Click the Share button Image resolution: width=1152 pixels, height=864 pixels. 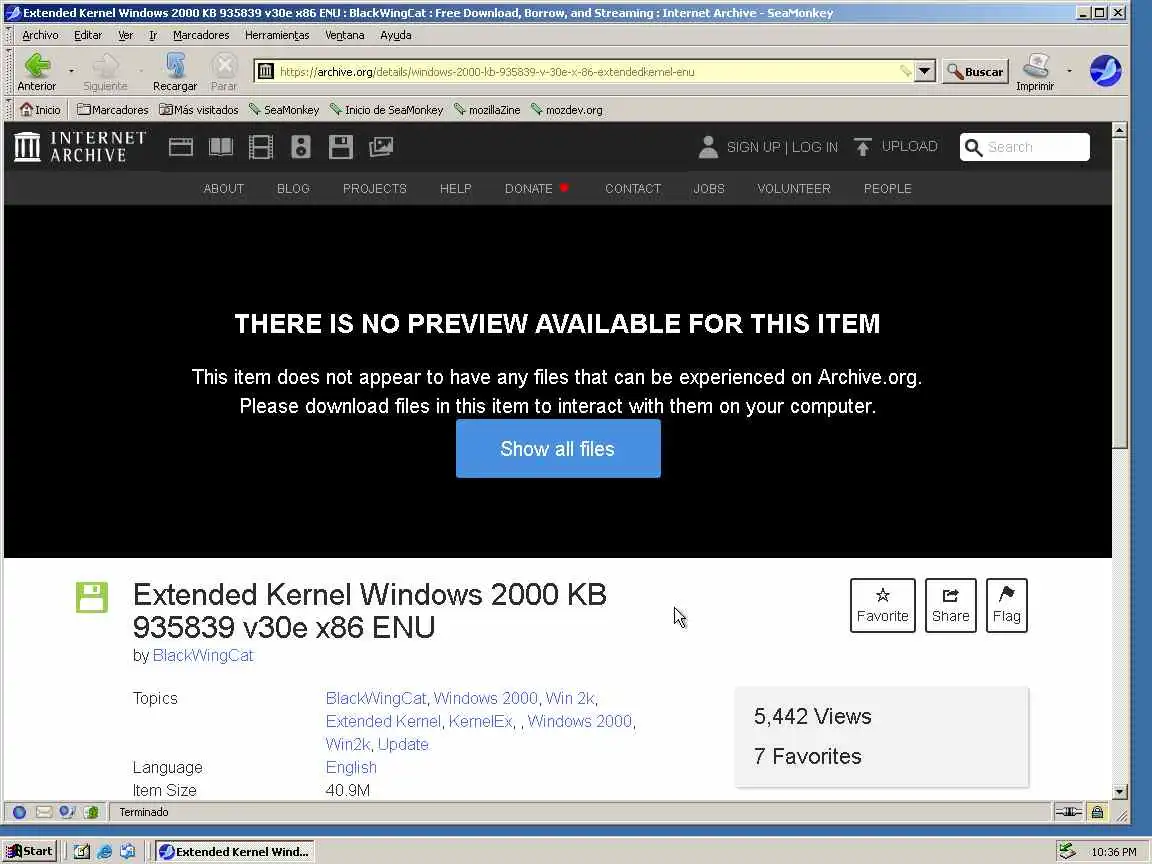coord(950,605)
